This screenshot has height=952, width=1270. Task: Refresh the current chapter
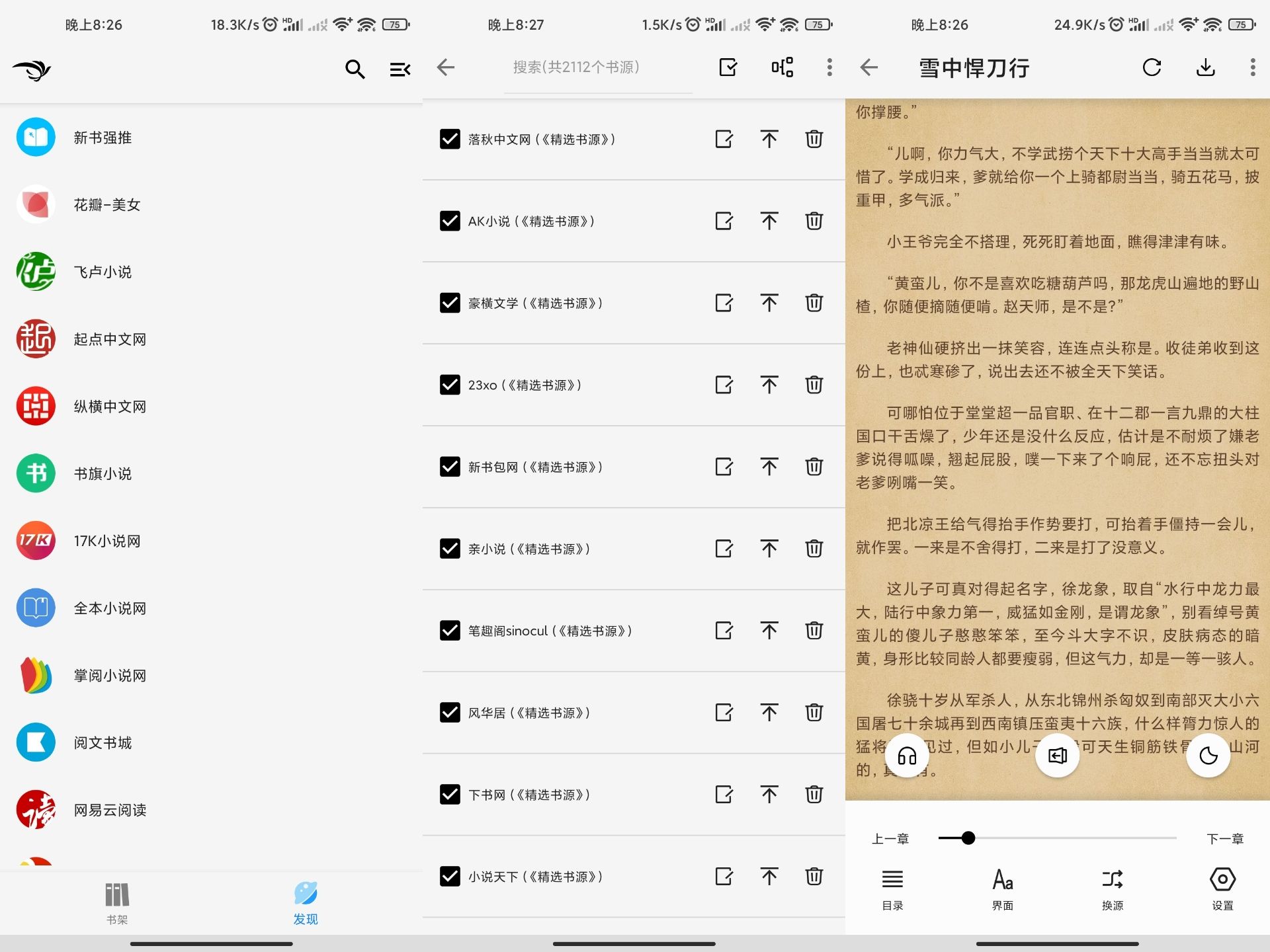(x=1152, y=67)
